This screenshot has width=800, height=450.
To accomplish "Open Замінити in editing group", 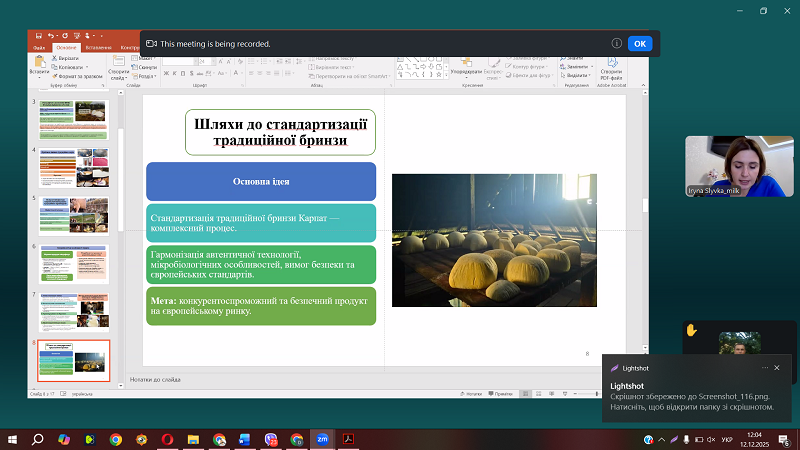I will point(576,67).
